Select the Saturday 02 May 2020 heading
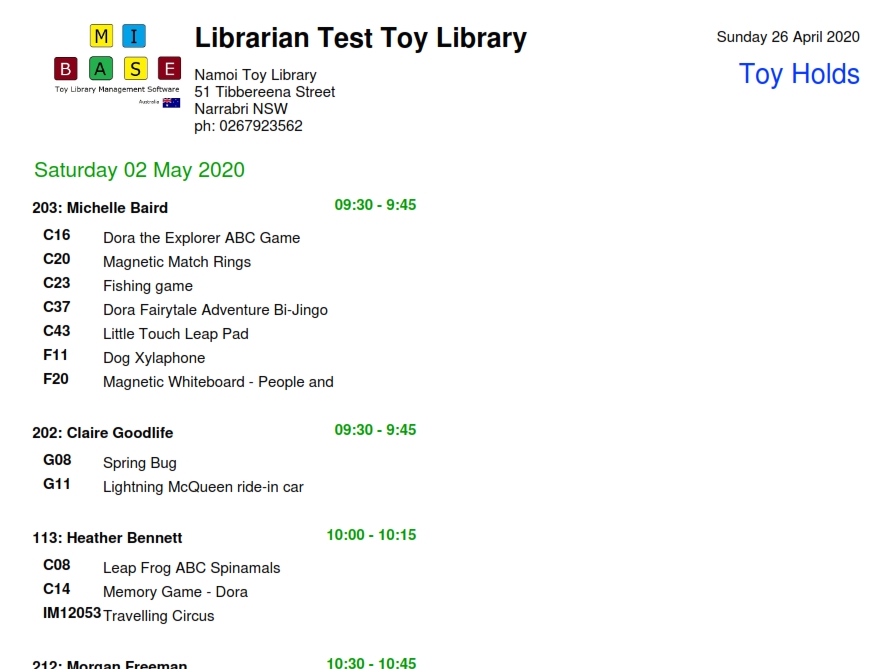This screenshot has height=669, width=879. 139,170
